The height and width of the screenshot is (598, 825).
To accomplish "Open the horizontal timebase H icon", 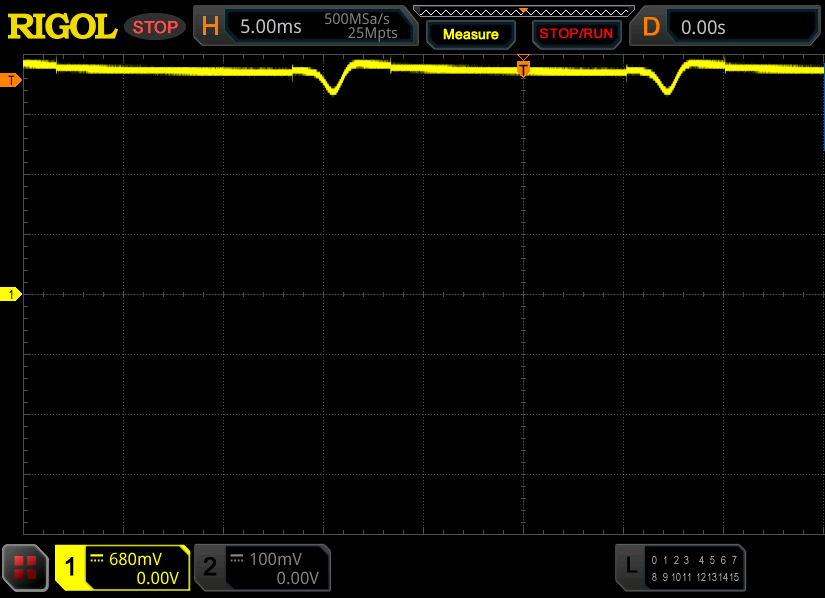I will pos(210,27).
